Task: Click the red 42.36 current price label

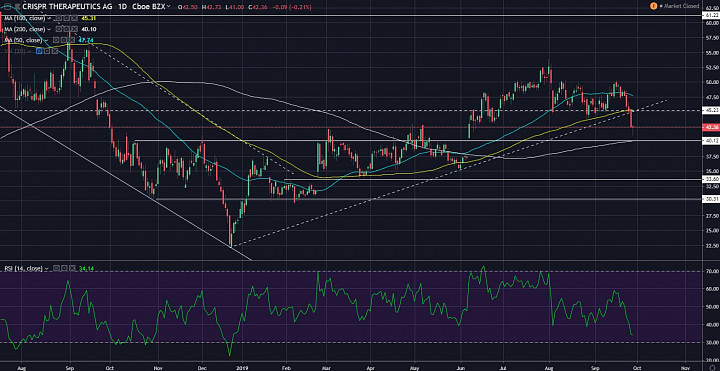Action: coord(712,127)
